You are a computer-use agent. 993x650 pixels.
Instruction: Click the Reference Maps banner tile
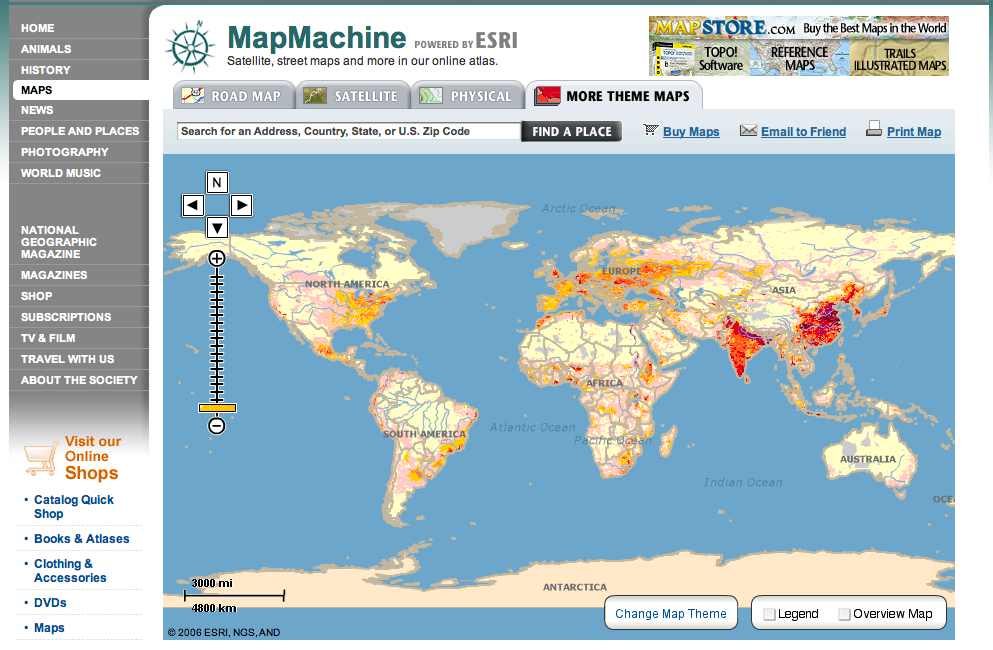(x=799, y=59)
